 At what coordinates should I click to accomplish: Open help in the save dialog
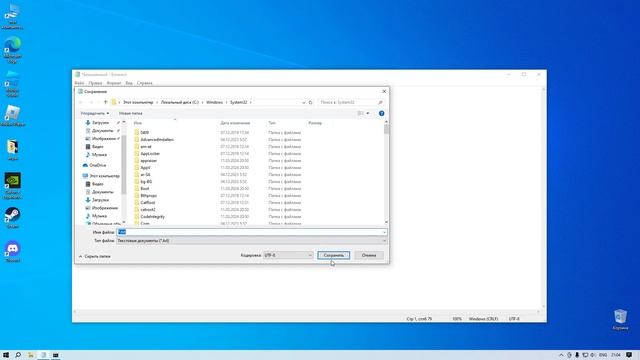pyautogui.click(x=381, y=113)
